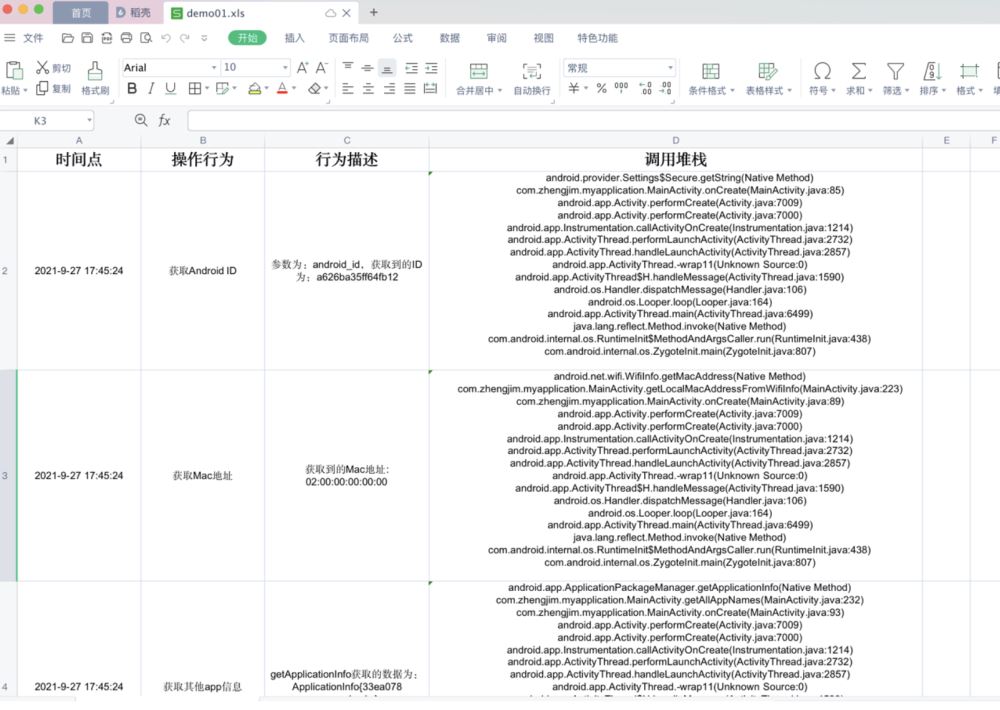Click the 符号 symbol button
Viewport: 1000px width, 710px height.
point(822,78)
